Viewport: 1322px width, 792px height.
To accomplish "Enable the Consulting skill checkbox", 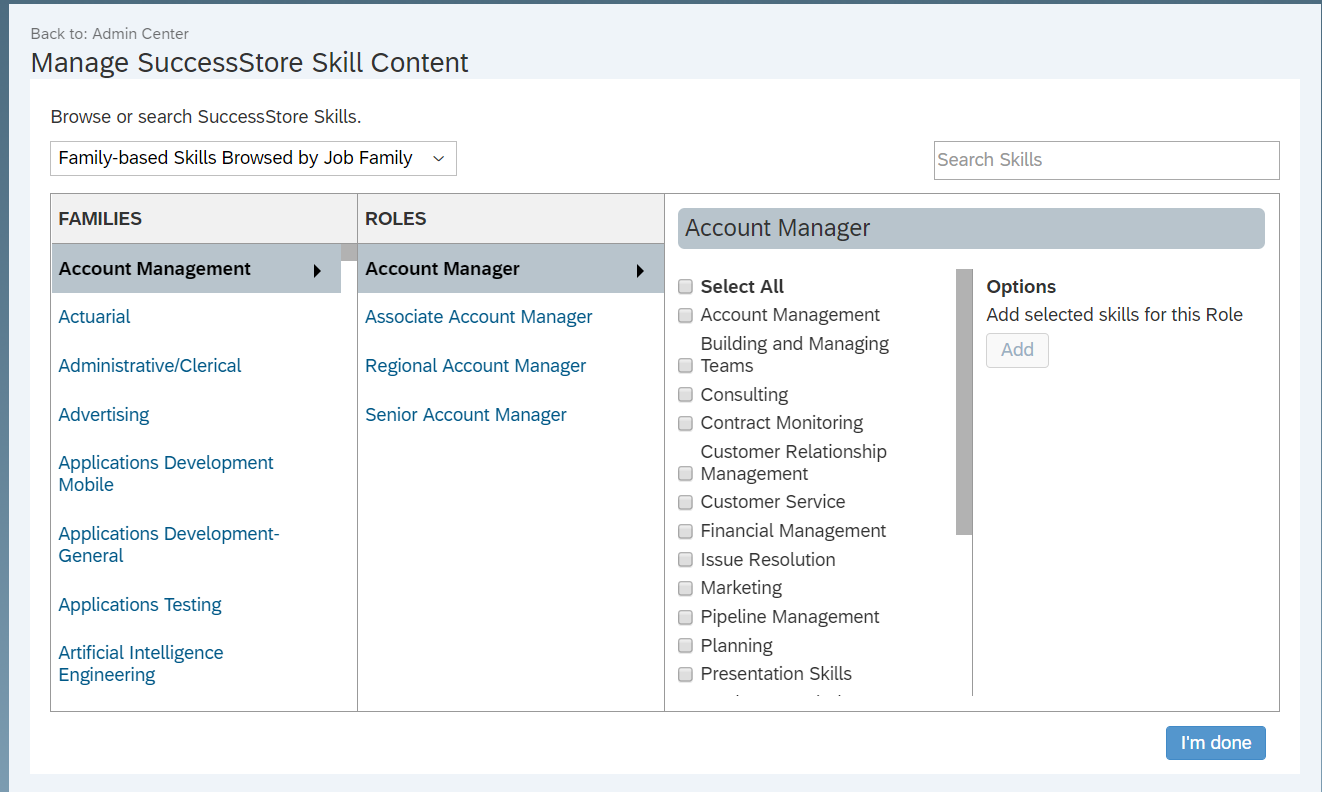I will [x=685, y=395].
